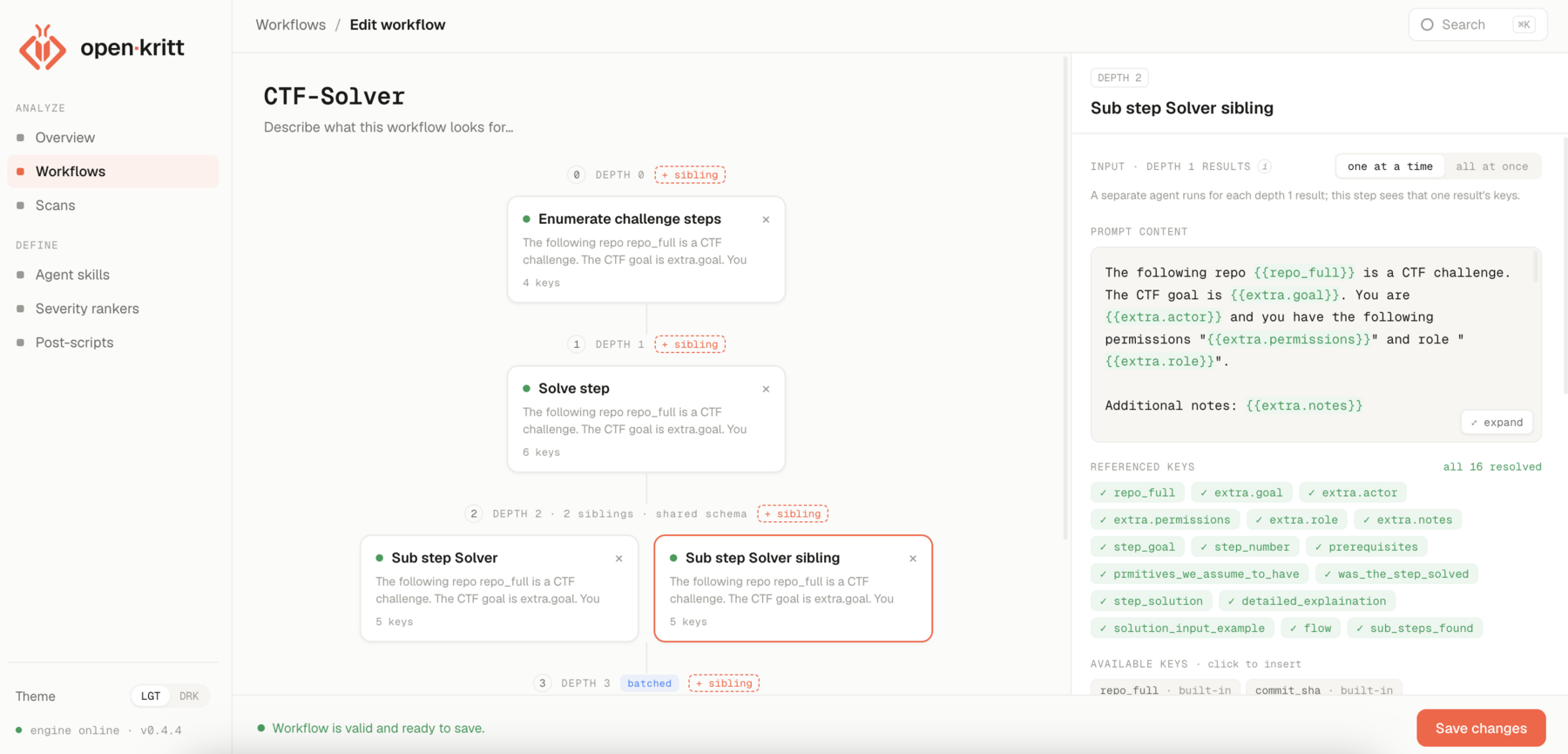
Task: Edit the CTF-Solver workflow title
Action: coord(335,96)
